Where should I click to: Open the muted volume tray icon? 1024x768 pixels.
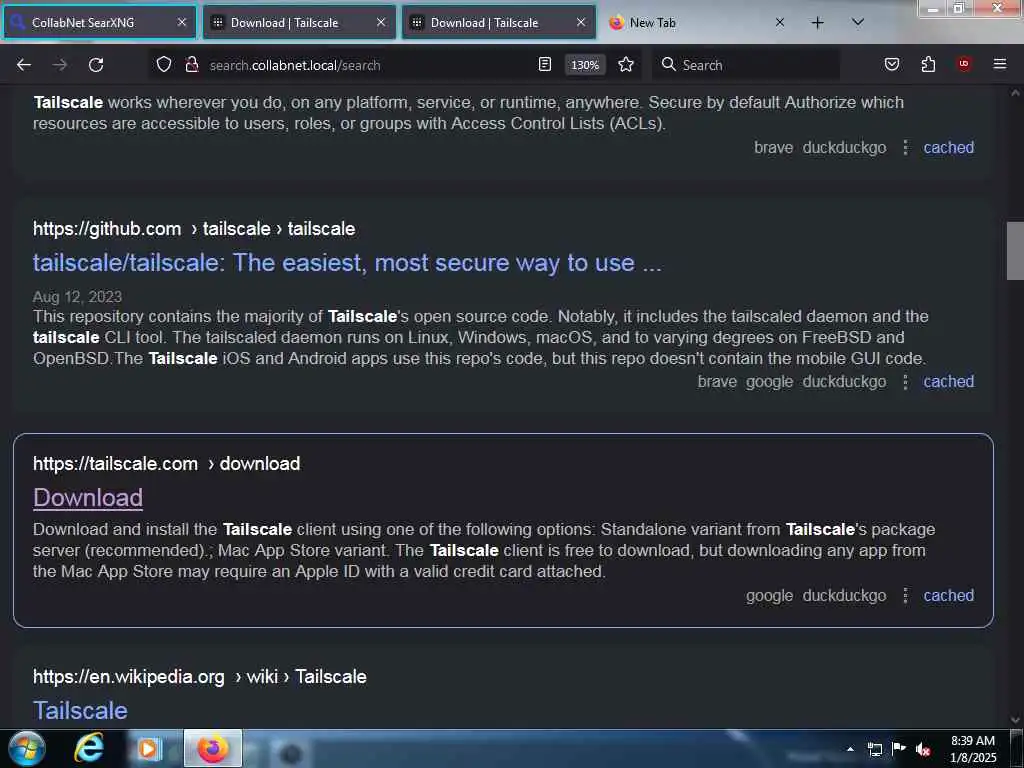coord(923,749)
